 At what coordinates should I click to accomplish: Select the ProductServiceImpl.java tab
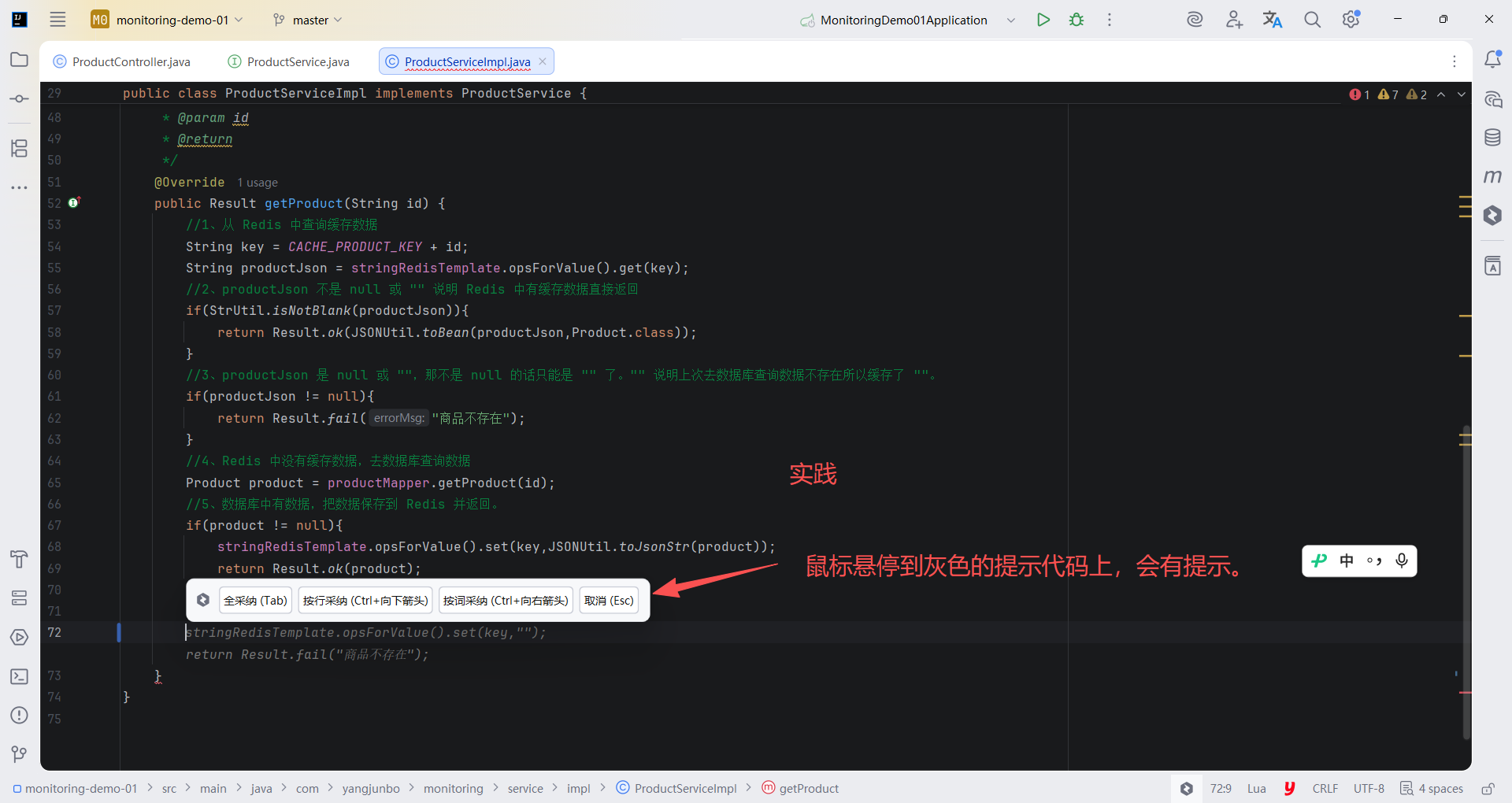tap(467, 61)
